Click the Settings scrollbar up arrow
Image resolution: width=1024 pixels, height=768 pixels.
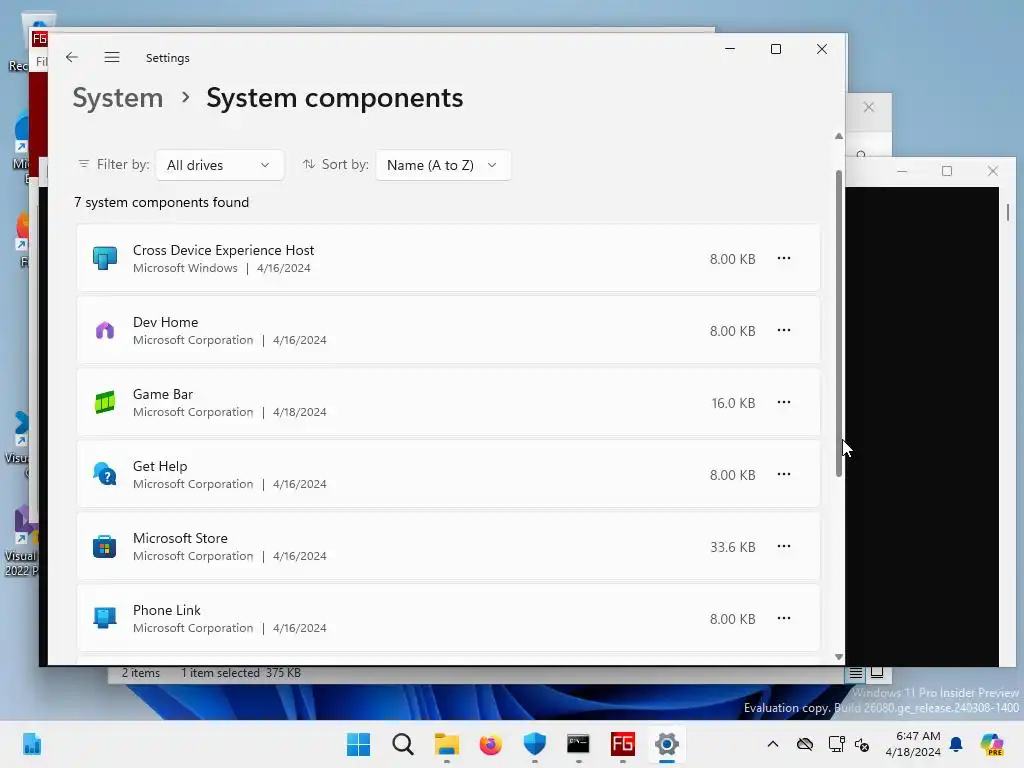839,136
